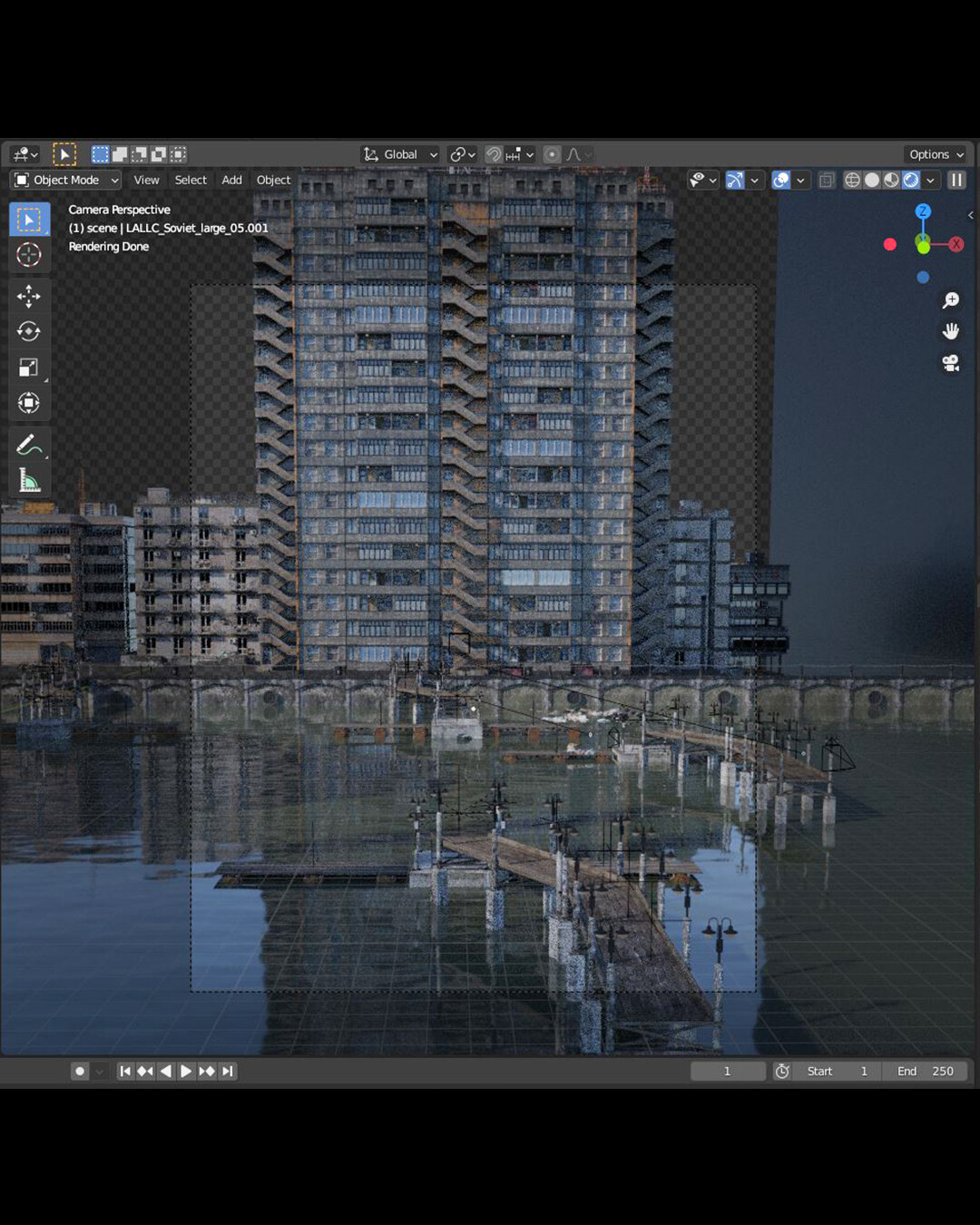Expand the Options dropdown
Image resolution: width=980 pixels, height=1225 pixels.
pyautogui.click(x=936, y=154)
